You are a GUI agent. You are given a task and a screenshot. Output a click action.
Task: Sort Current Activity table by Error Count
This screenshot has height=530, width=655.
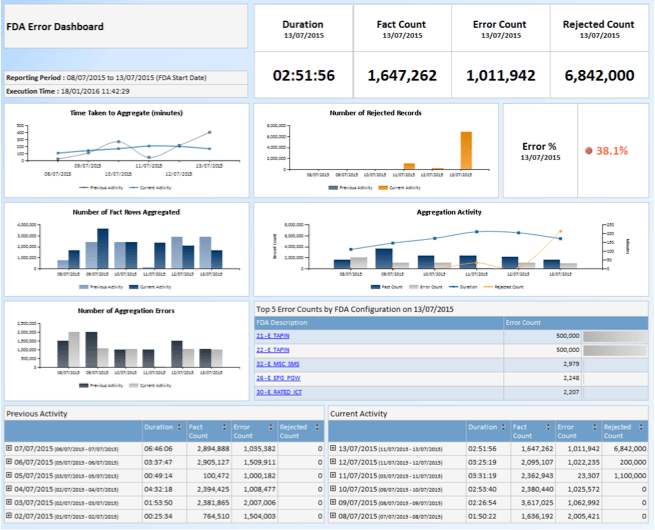(595, 427)
